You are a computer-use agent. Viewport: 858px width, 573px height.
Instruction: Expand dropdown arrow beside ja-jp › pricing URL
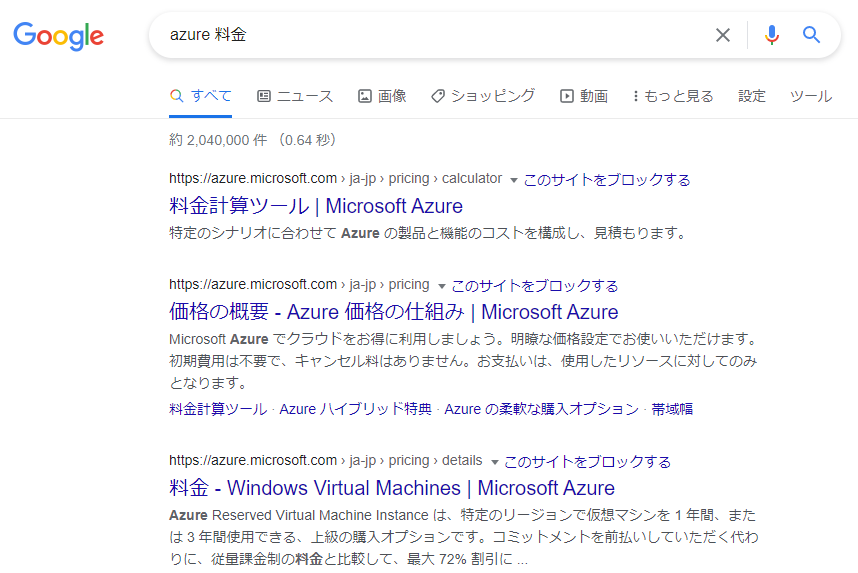(442, 286)
